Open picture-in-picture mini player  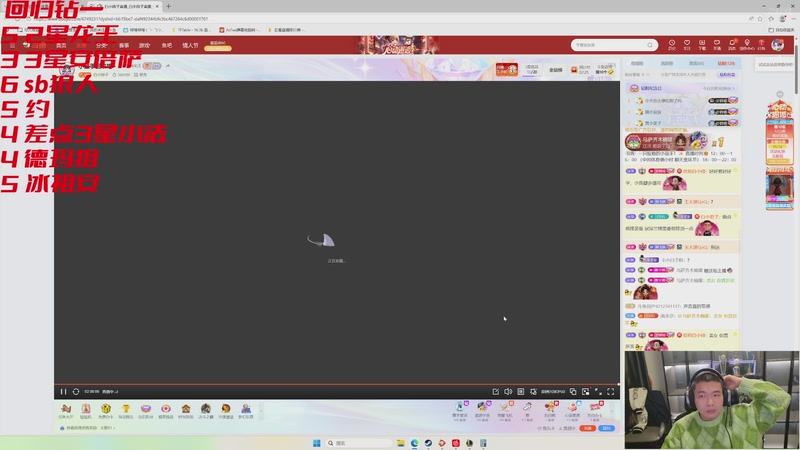[x=586, y=392]
